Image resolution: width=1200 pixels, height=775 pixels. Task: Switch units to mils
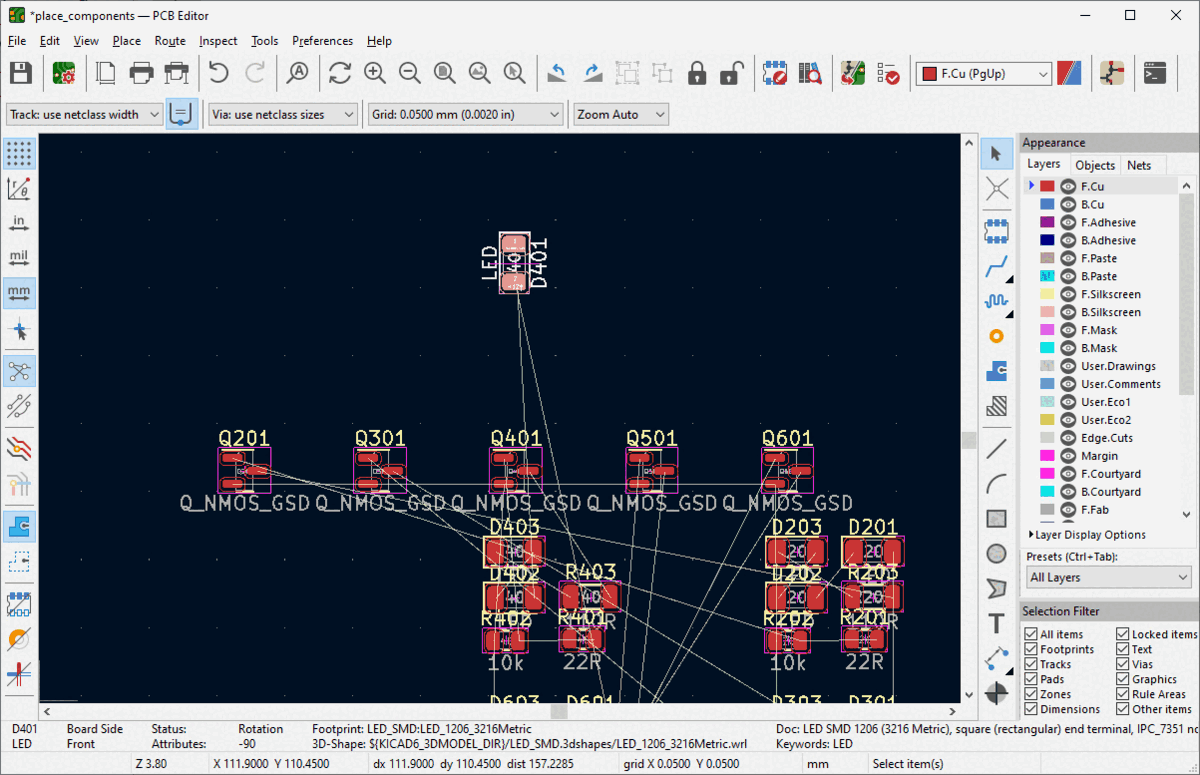pyautogui.click(x=19, y=258)
